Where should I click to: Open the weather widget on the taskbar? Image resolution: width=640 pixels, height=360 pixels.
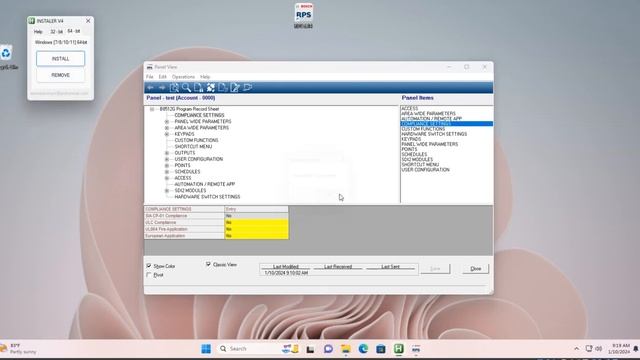point(18,349)
